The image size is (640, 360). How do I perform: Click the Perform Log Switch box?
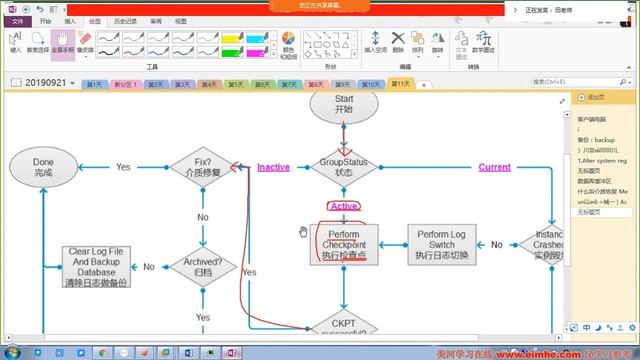(x=442, y=244)
